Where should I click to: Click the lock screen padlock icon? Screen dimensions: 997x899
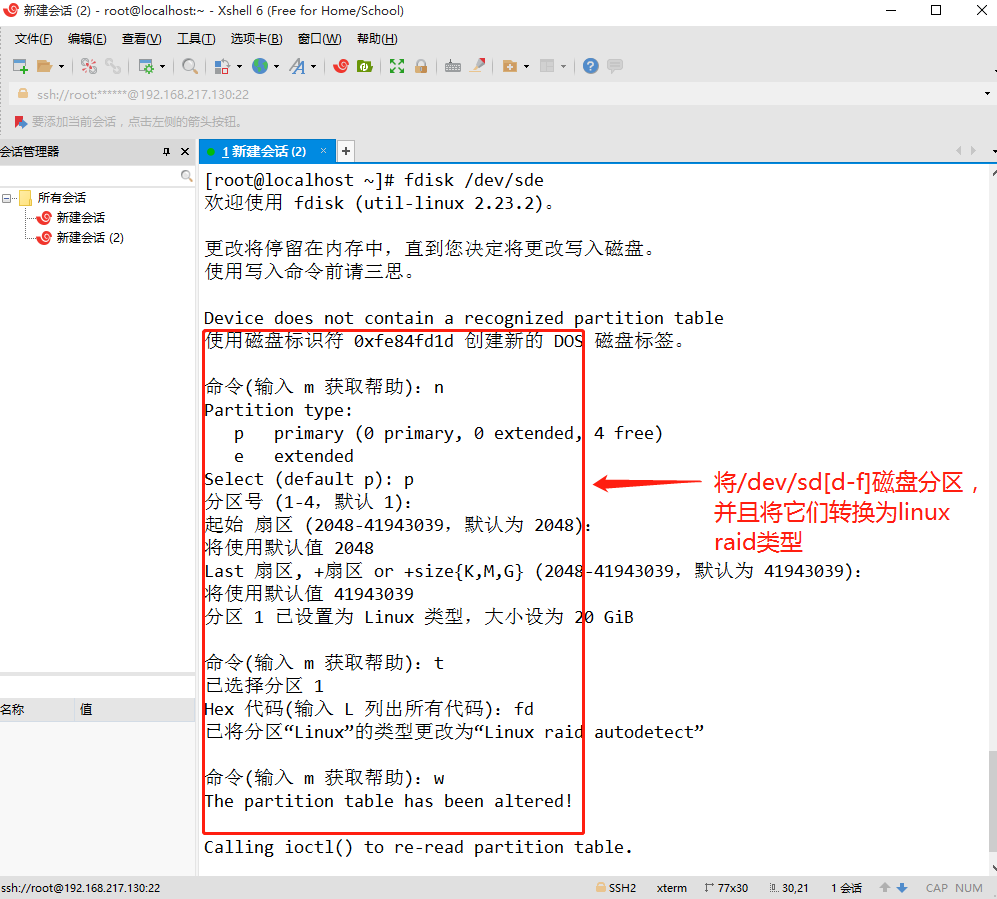421,66
